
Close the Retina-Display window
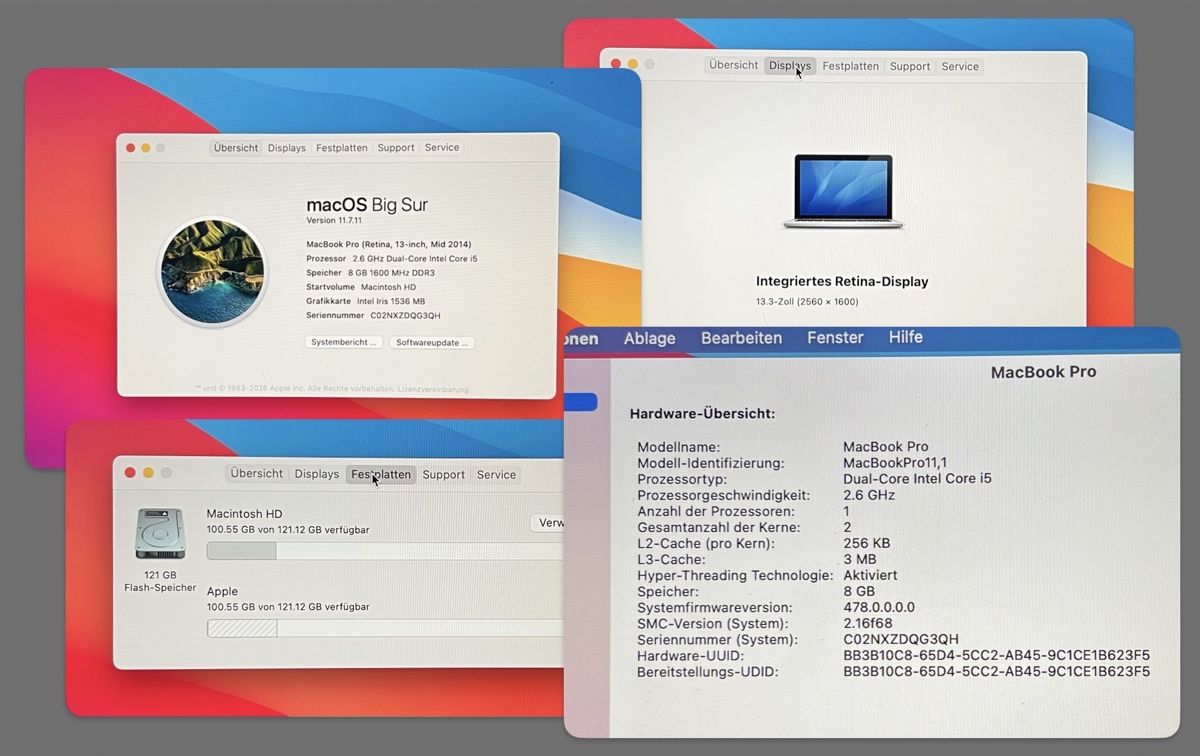point(614,64)
